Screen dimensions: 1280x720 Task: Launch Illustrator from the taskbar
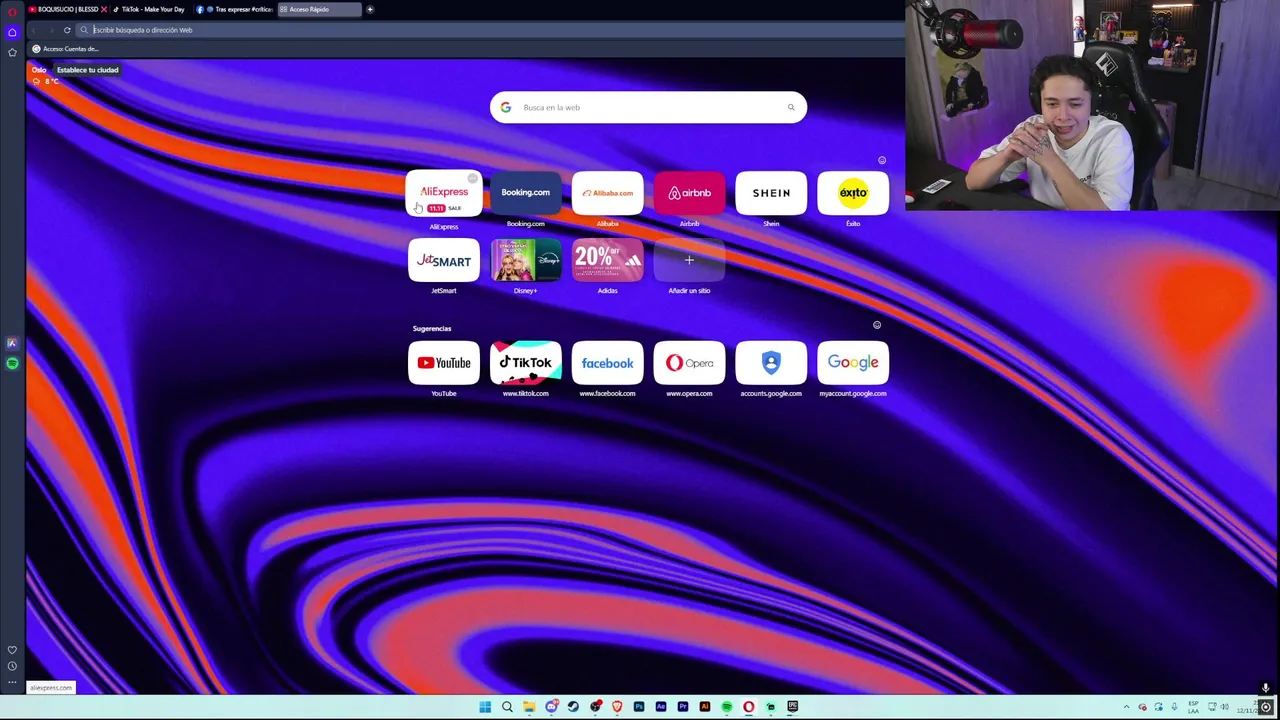click(x=705, y=707)
